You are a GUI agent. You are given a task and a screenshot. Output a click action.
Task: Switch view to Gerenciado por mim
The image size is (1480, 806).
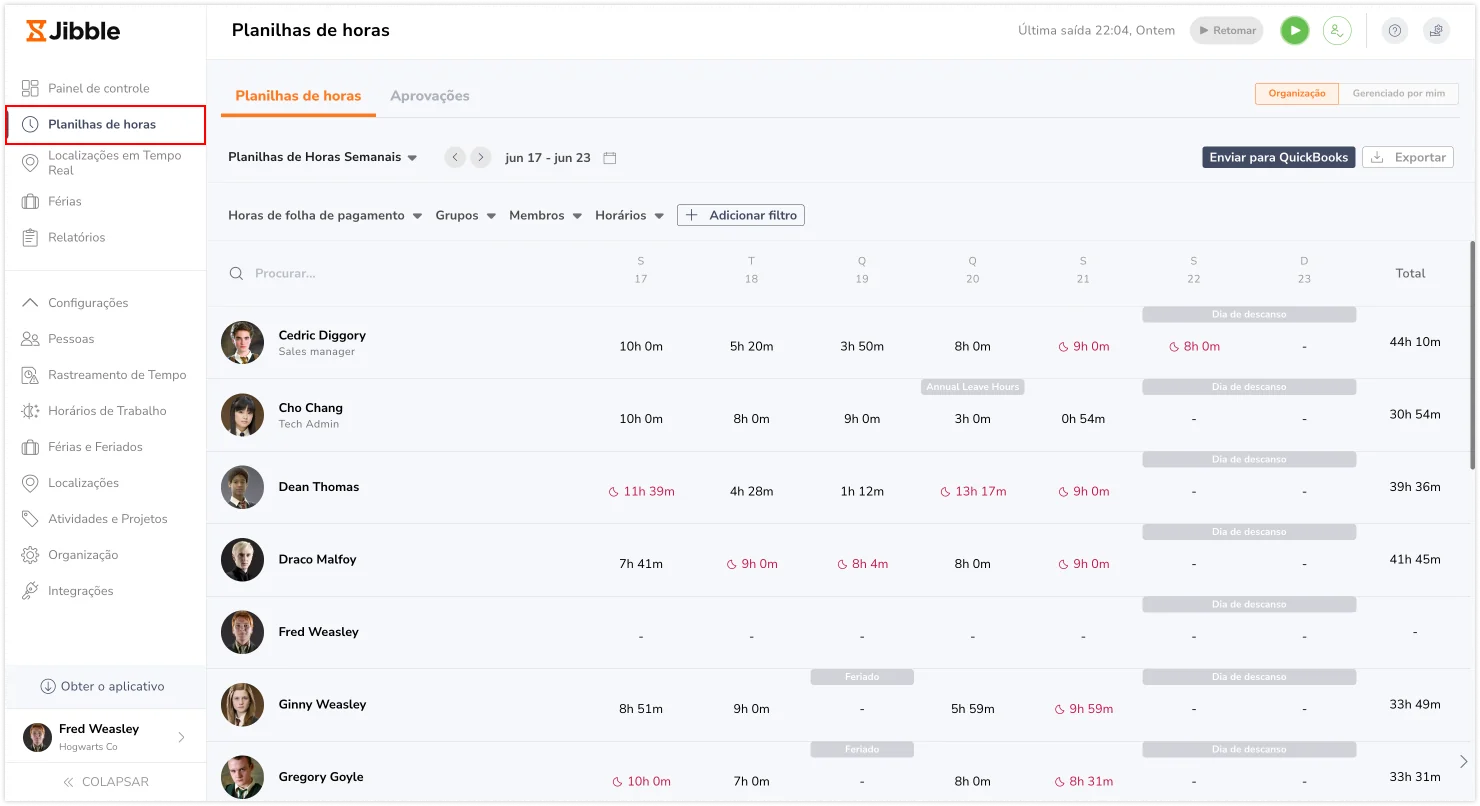click(1398, 93)
